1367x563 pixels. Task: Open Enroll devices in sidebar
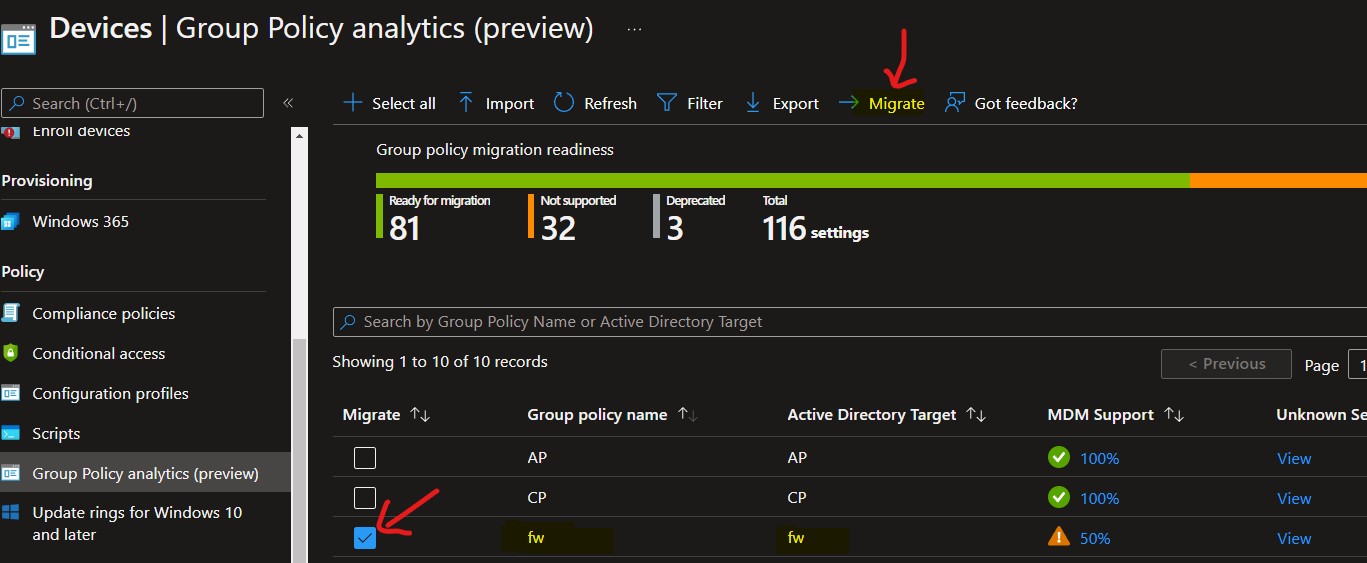[81, 131]
